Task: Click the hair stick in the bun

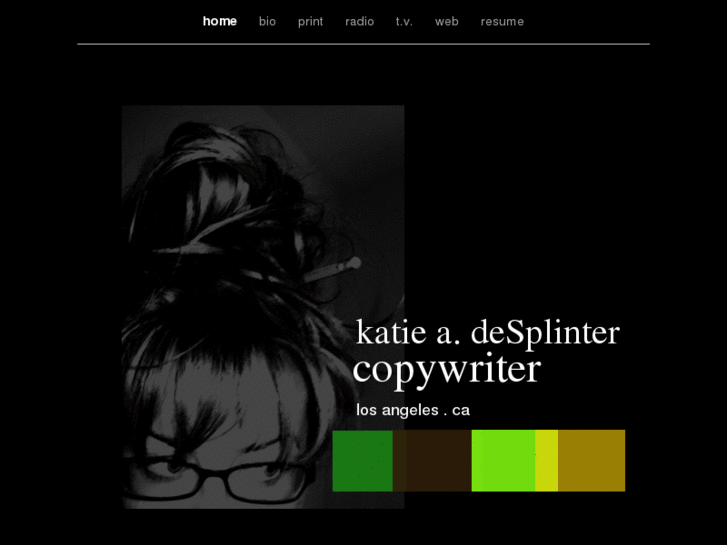Action: coord(328,271)
